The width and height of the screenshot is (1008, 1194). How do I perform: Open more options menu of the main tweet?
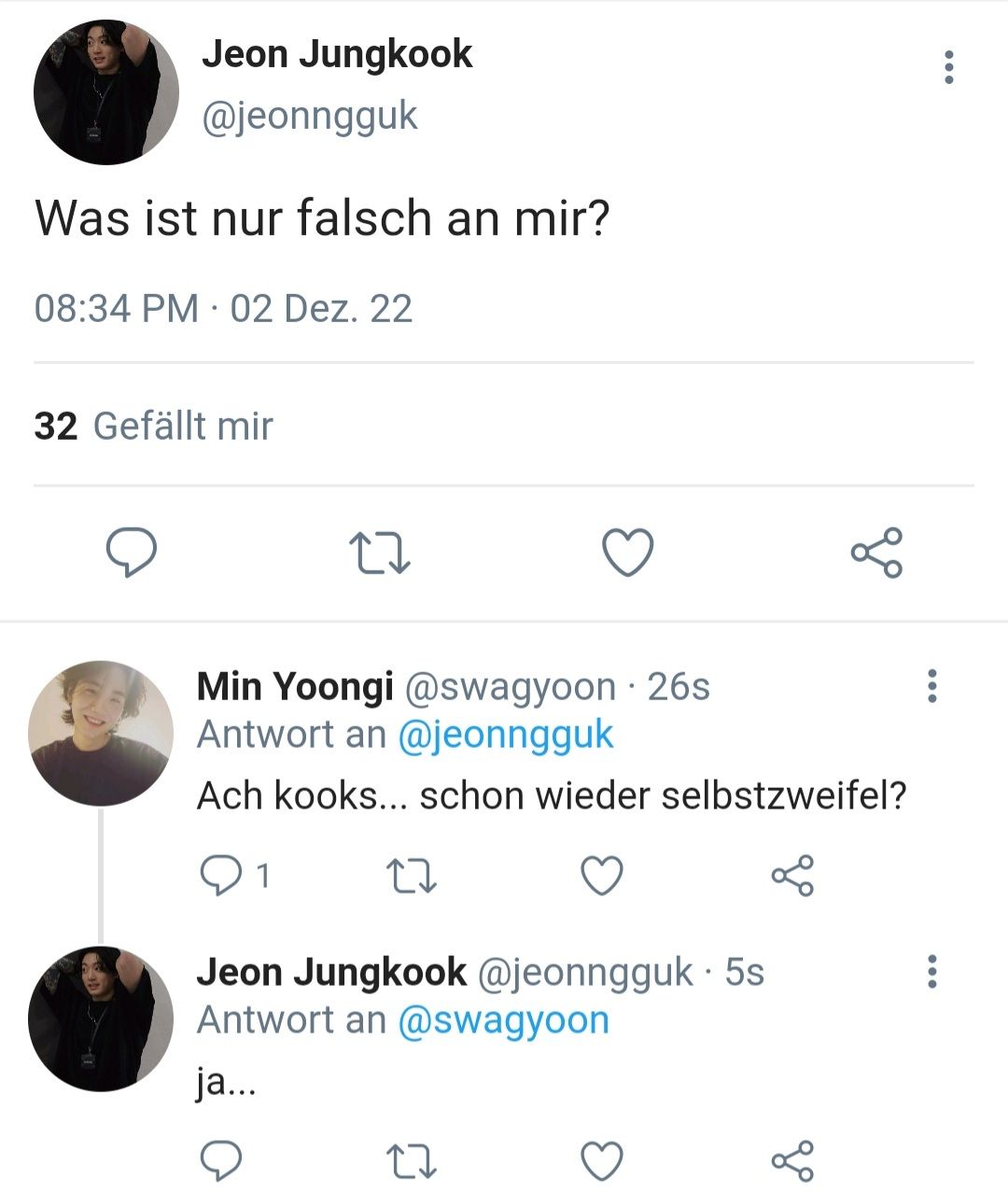(x=949, y=67)
